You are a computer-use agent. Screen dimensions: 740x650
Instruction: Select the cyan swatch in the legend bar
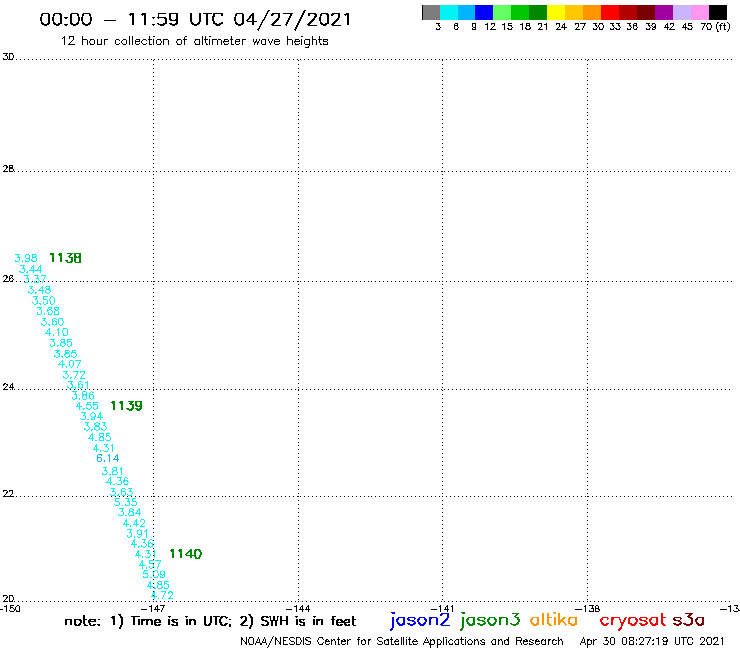(449, 12)
